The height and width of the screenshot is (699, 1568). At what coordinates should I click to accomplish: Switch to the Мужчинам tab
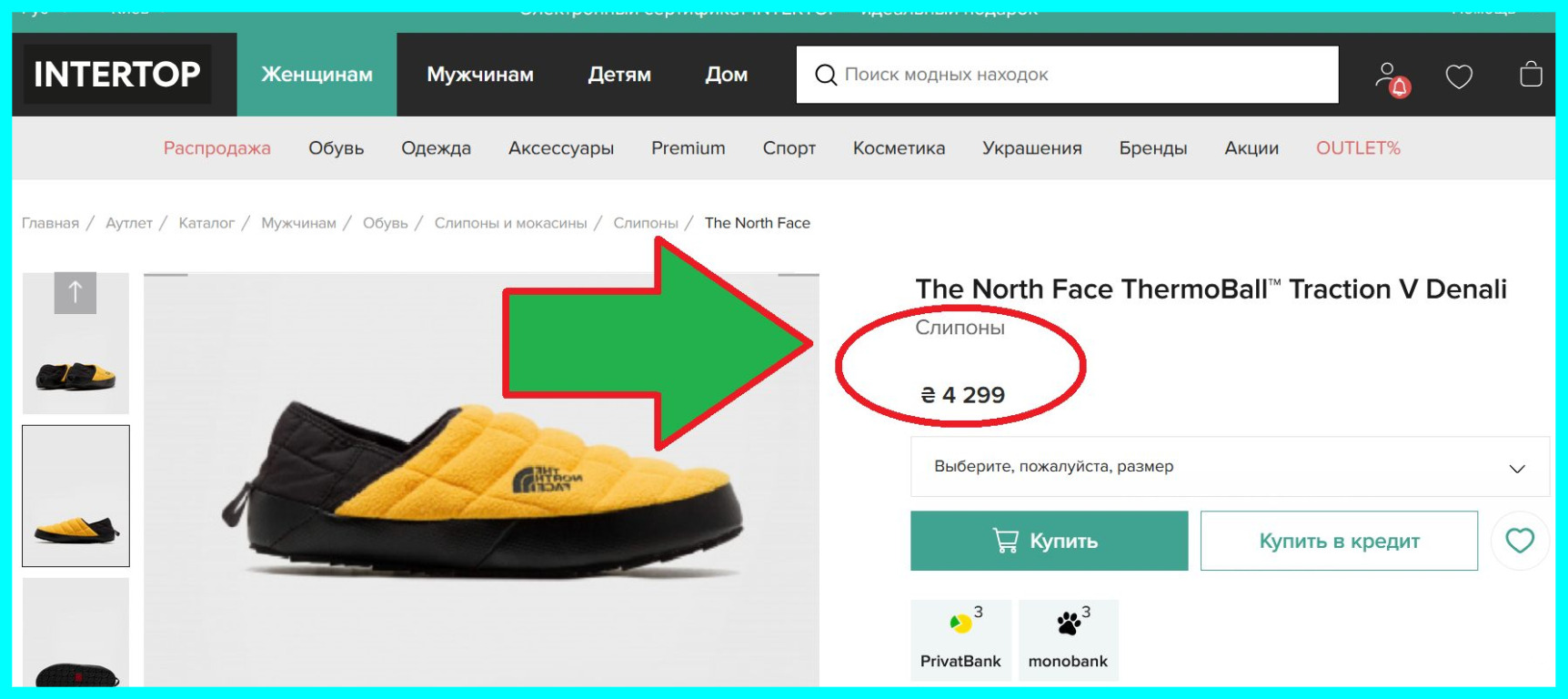click(480, 75)
